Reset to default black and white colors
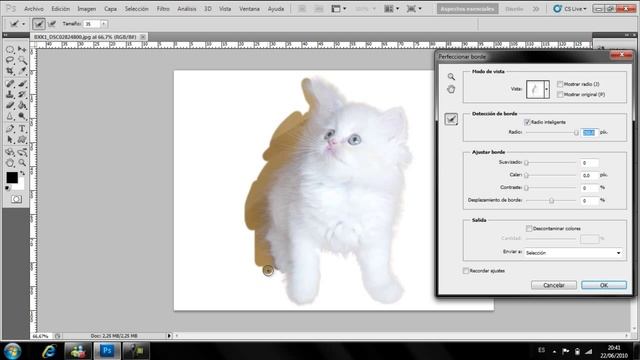Screen dimensions: 640x360 (8, 188)
